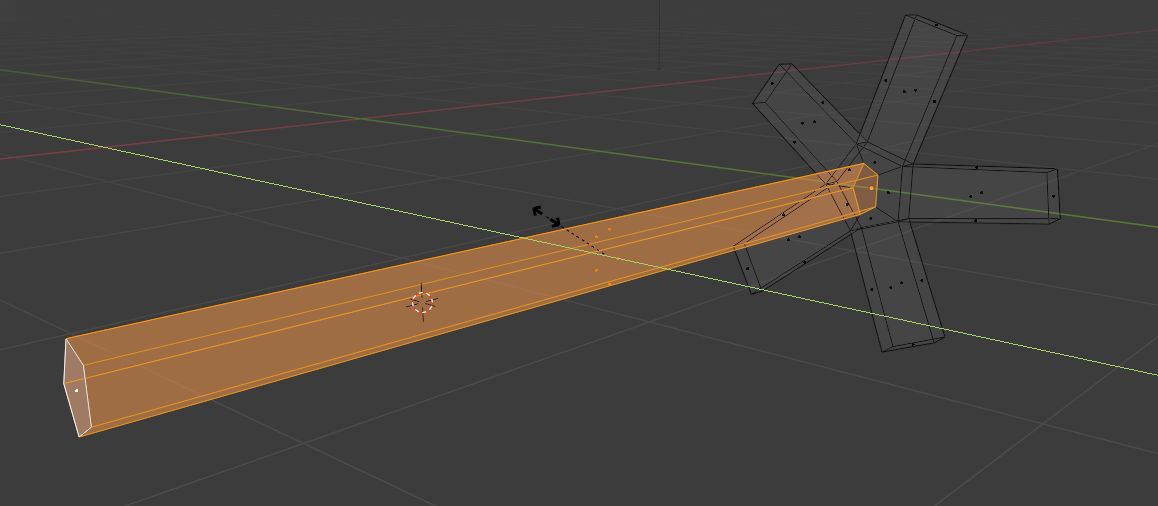Pick the end cap face dot of the right horizontal blade
This screenshot has width=1158, height=506.
(x=1053, y=196)
